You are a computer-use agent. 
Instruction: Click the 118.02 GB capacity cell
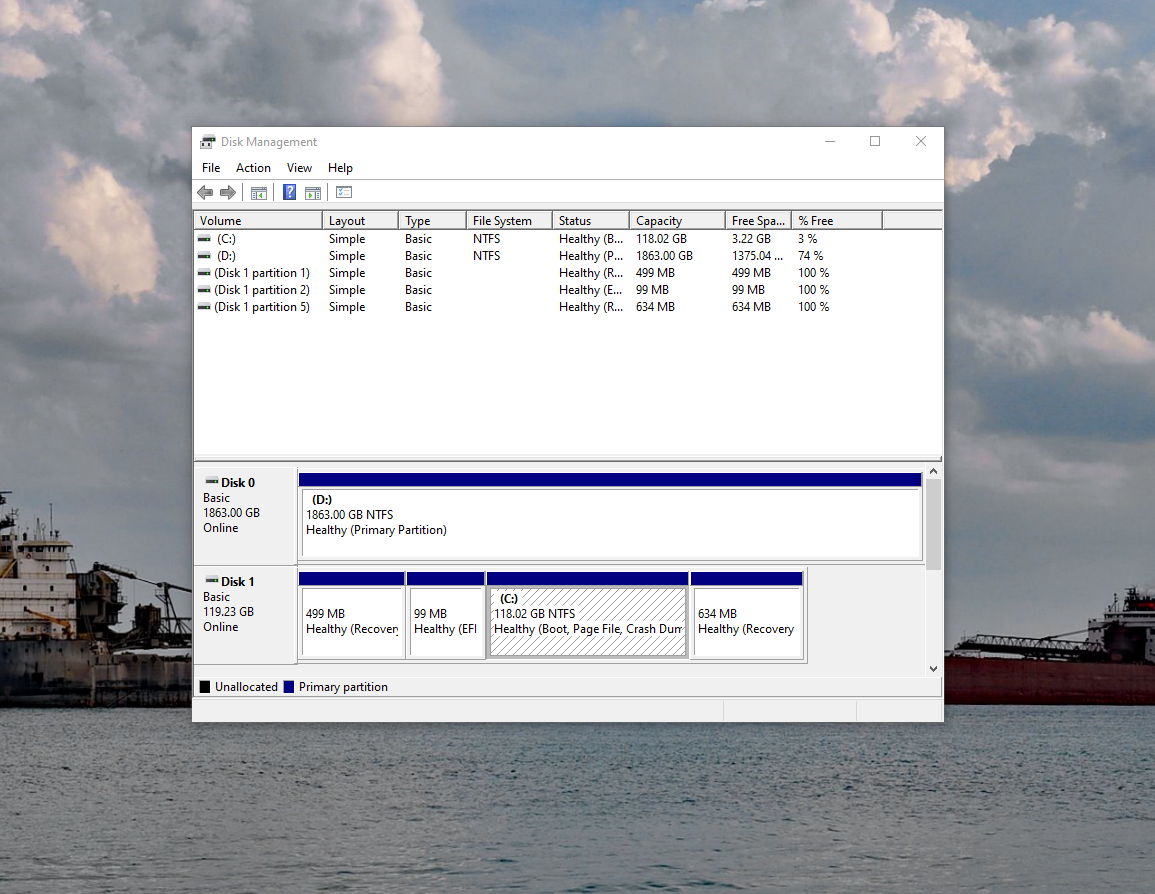pyautogui.click(x=661, y=239)
